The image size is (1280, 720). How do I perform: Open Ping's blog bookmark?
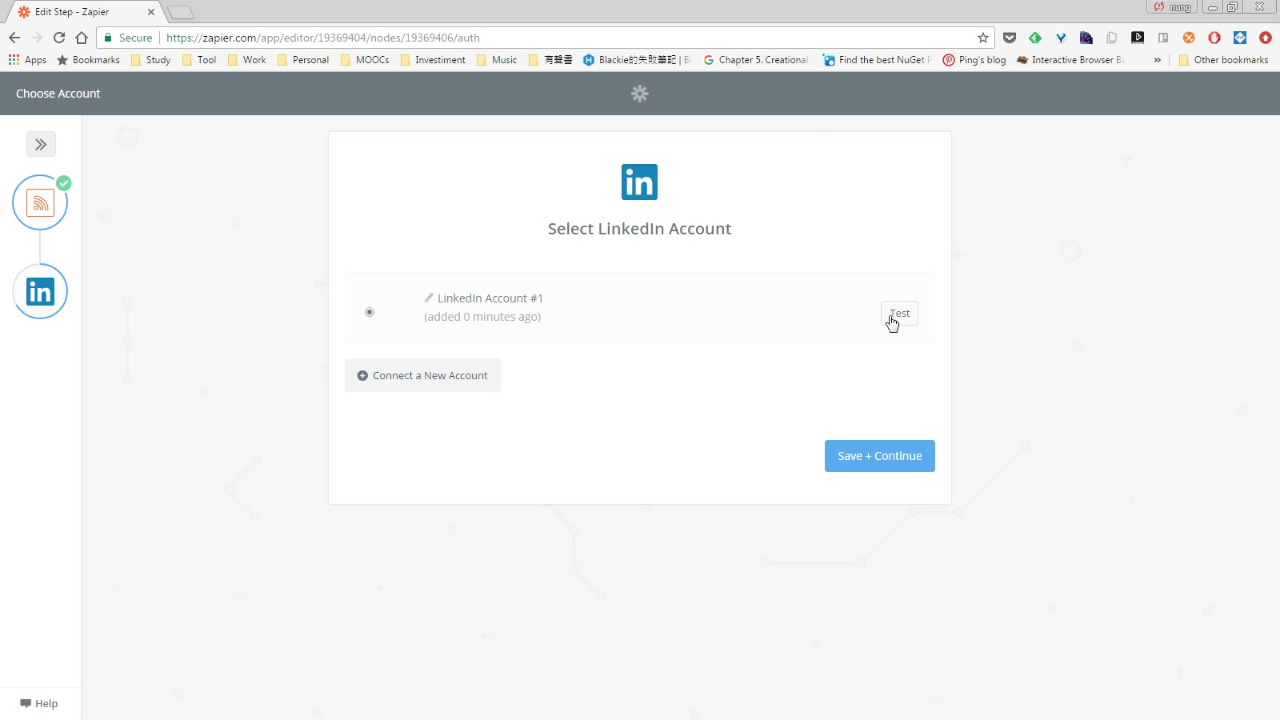point(974,60)
